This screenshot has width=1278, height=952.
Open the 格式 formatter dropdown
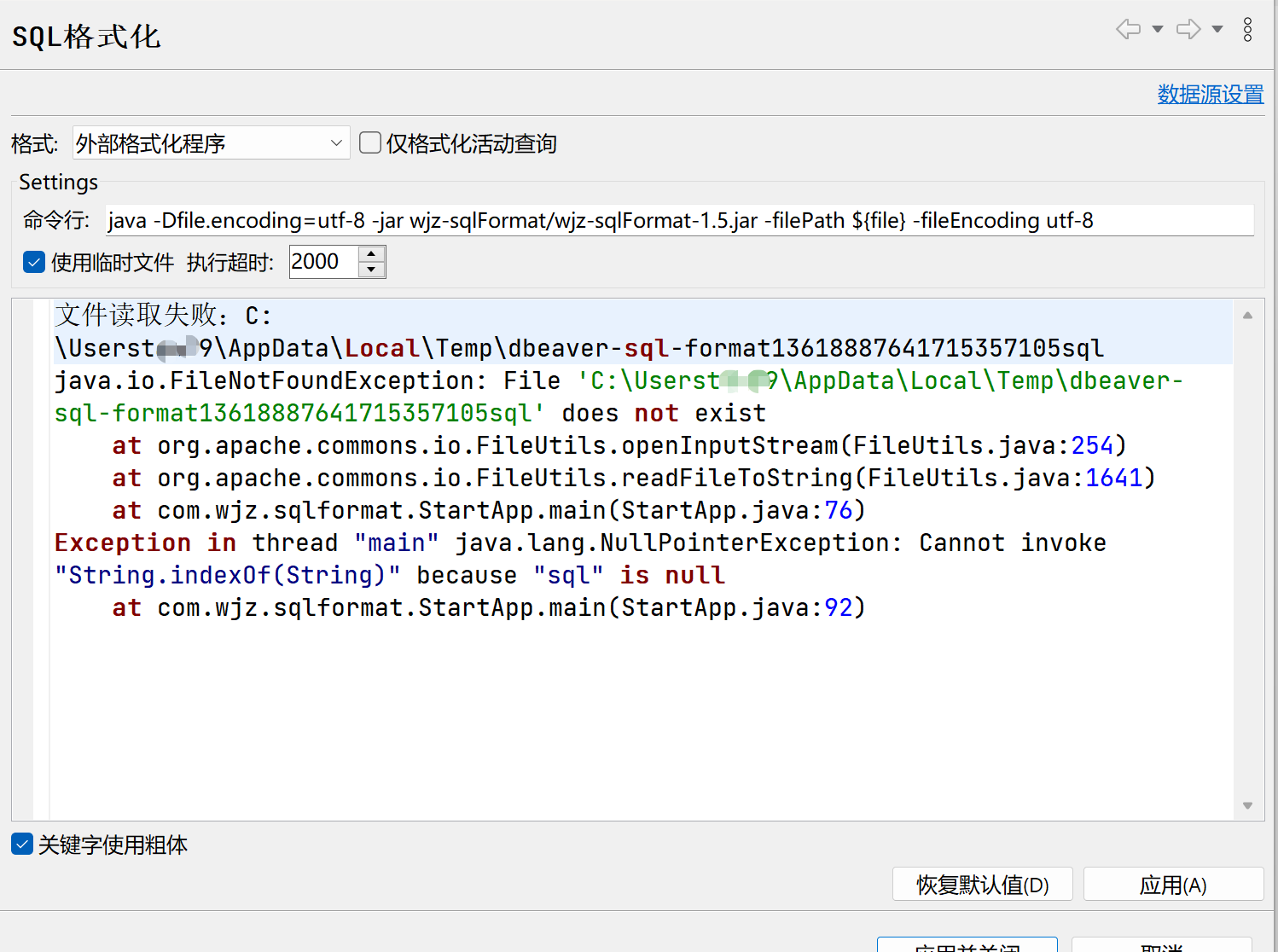point(336,142)
